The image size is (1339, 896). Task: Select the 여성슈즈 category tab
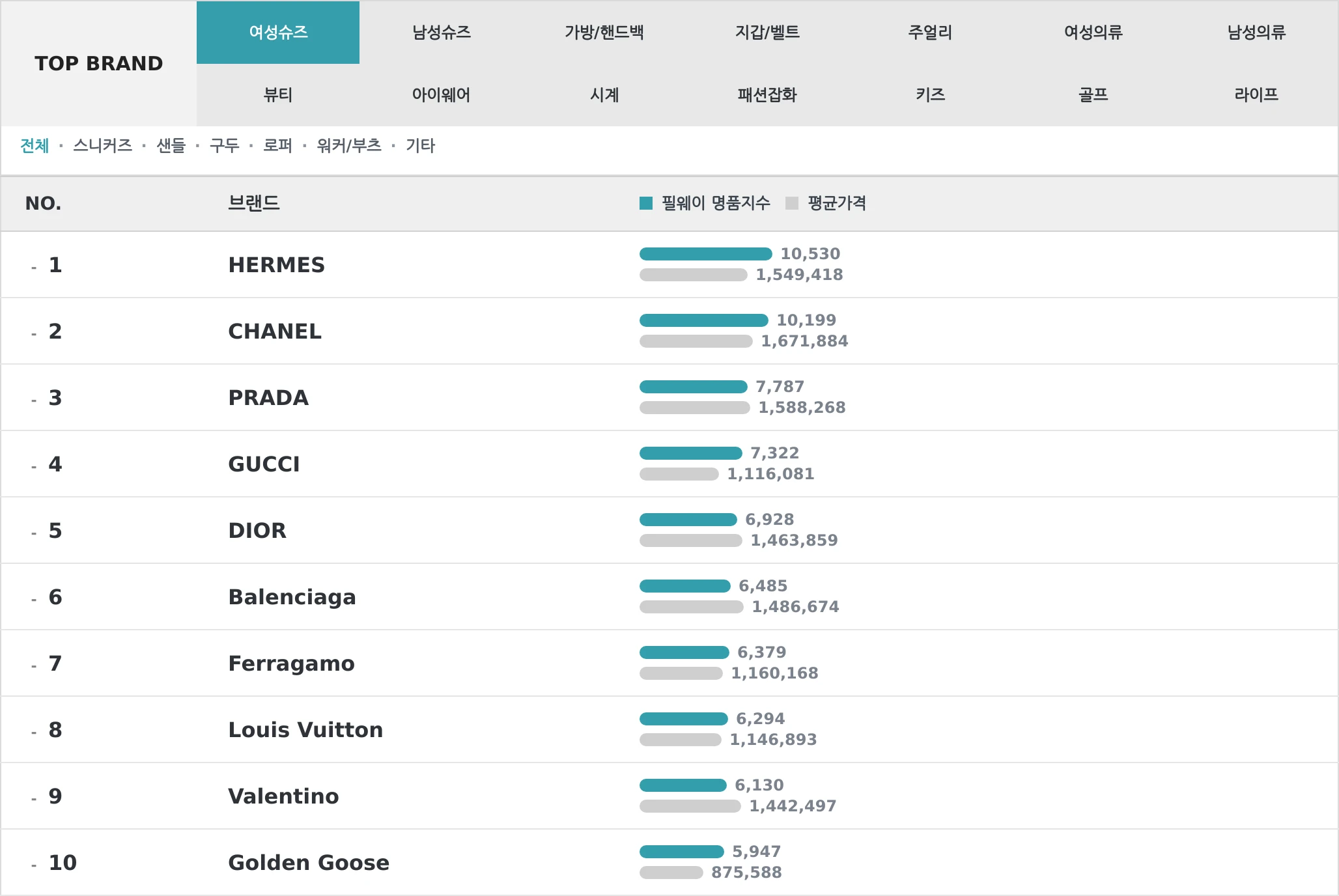tap(278, 33)
